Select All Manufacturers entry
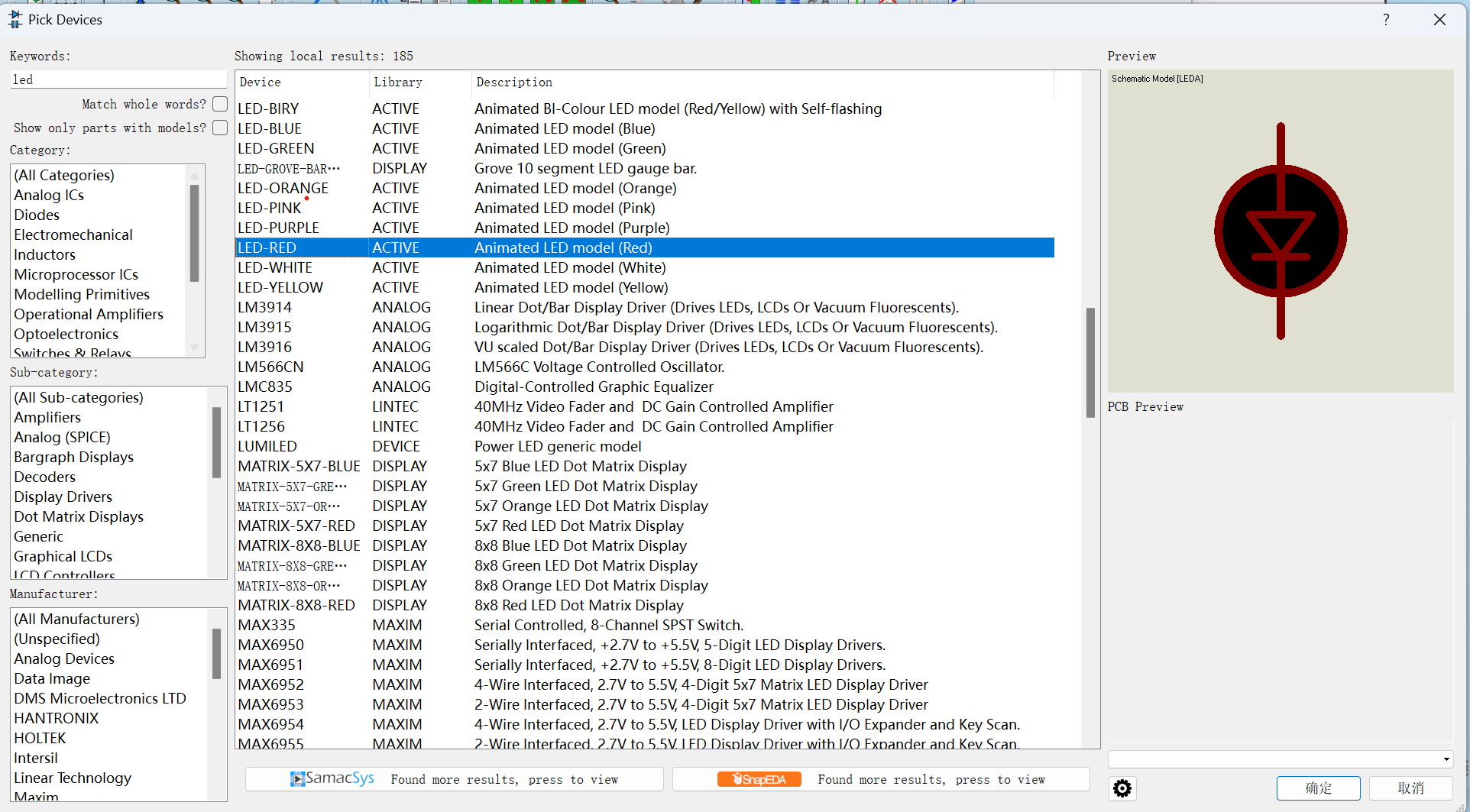 point(76,619)
